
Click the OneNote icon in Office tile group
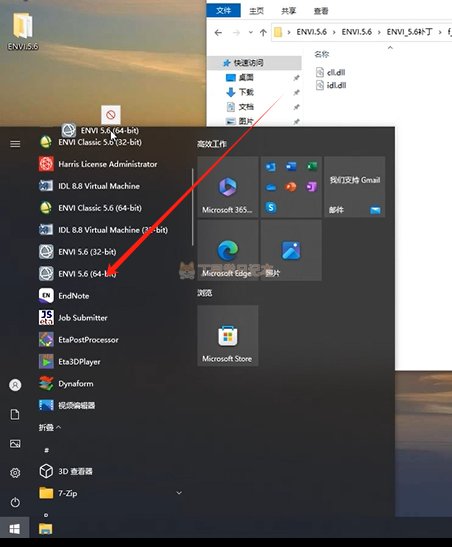tap(311, 187)
